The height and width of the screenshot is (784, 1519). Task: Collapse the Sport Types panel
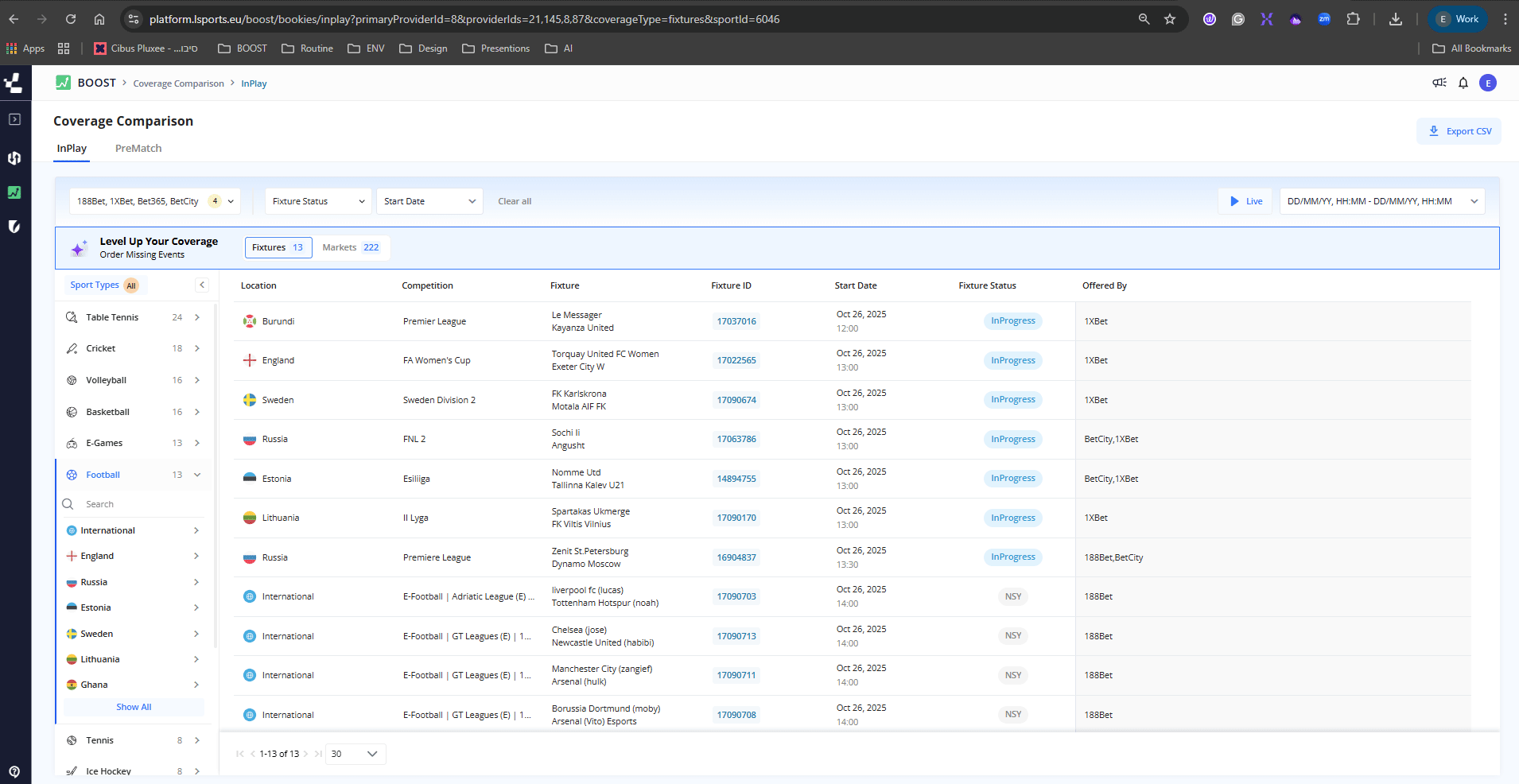coord(202,285)
